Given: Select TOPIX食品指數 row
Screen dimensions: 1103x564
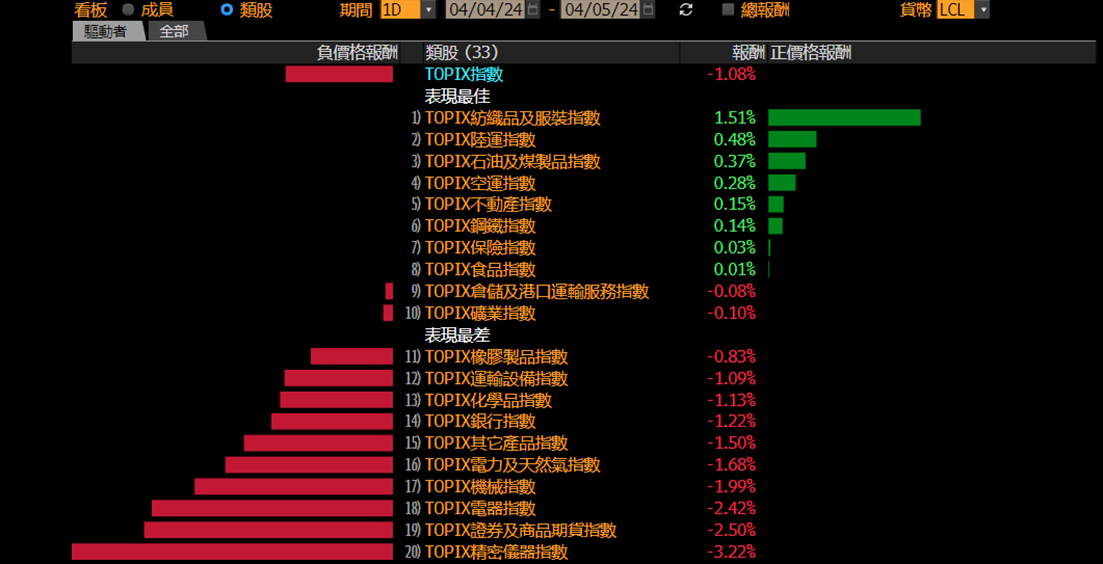Looking at the screenshot, I should pos(480,270).
